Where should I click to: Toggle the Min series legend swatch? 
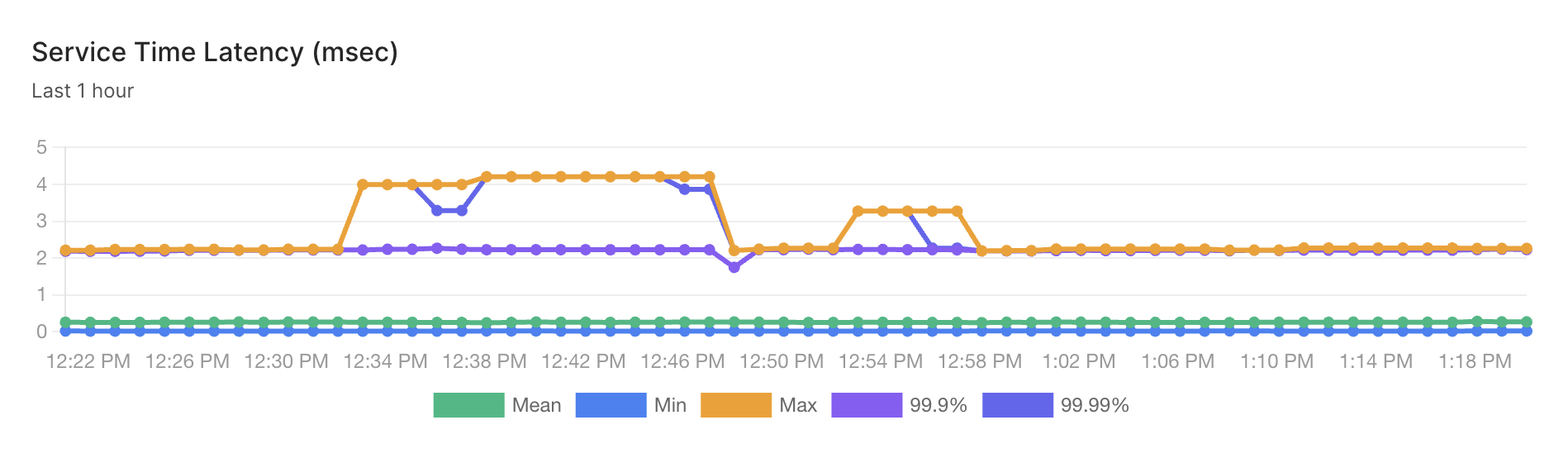[611, 405]
